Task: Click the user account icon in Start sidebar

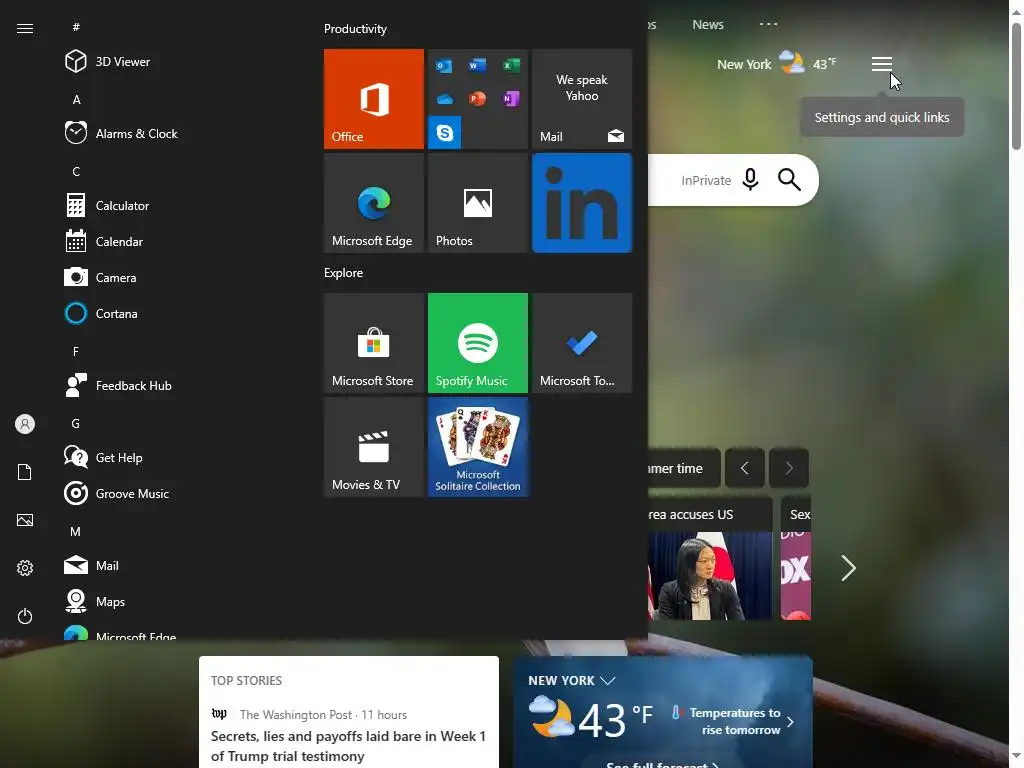Action: click(25, 424)
